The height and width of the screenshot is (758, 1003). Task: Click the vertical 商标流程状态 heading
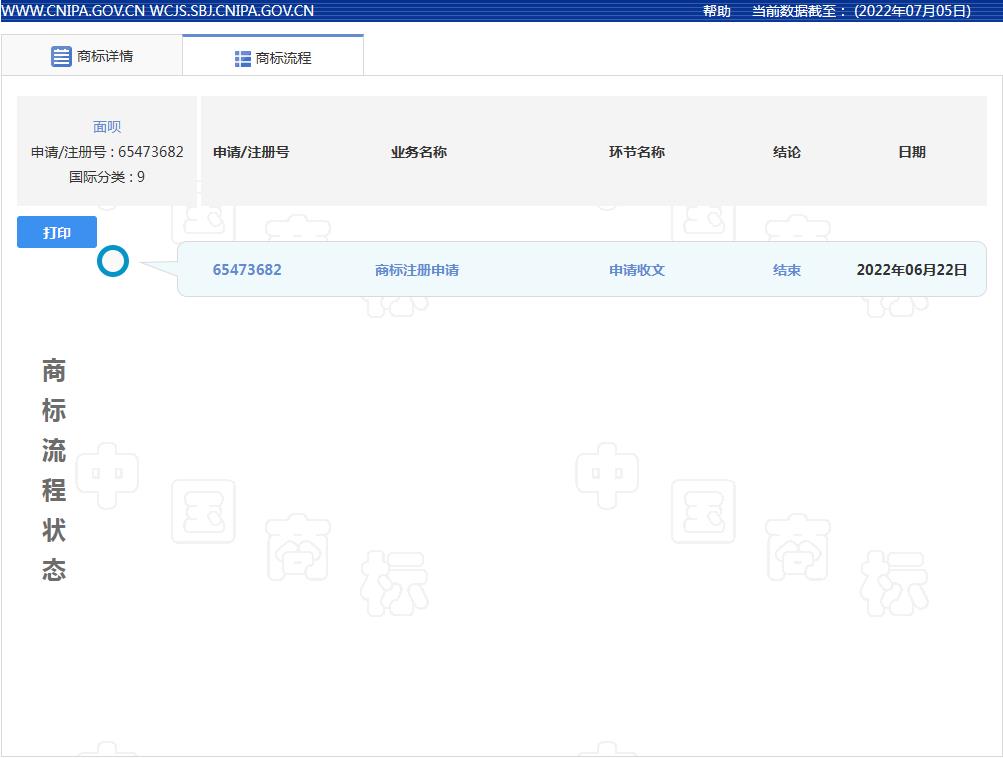[54, 470]
